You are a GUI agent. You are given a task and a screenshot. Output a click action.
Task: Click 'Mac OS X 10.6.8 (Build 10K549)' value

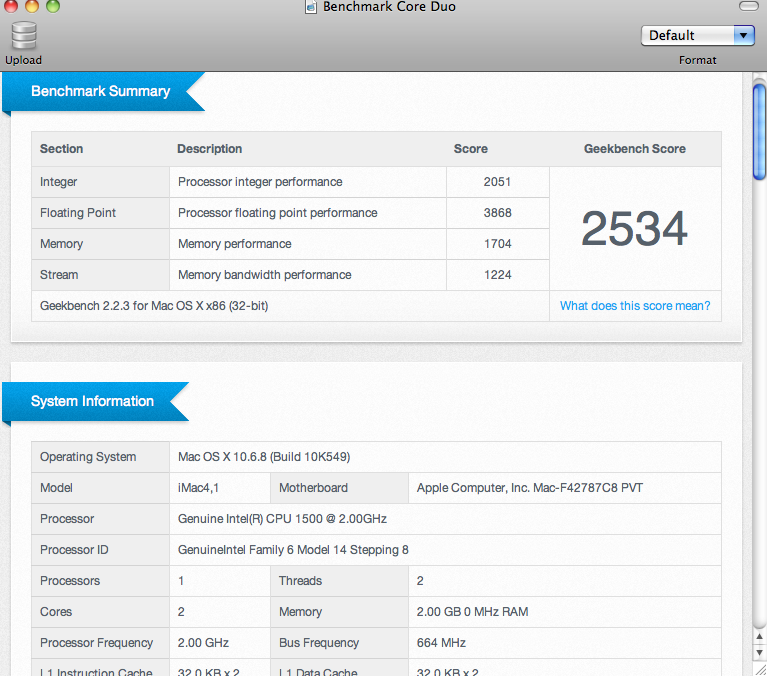(x=264, y=457)
